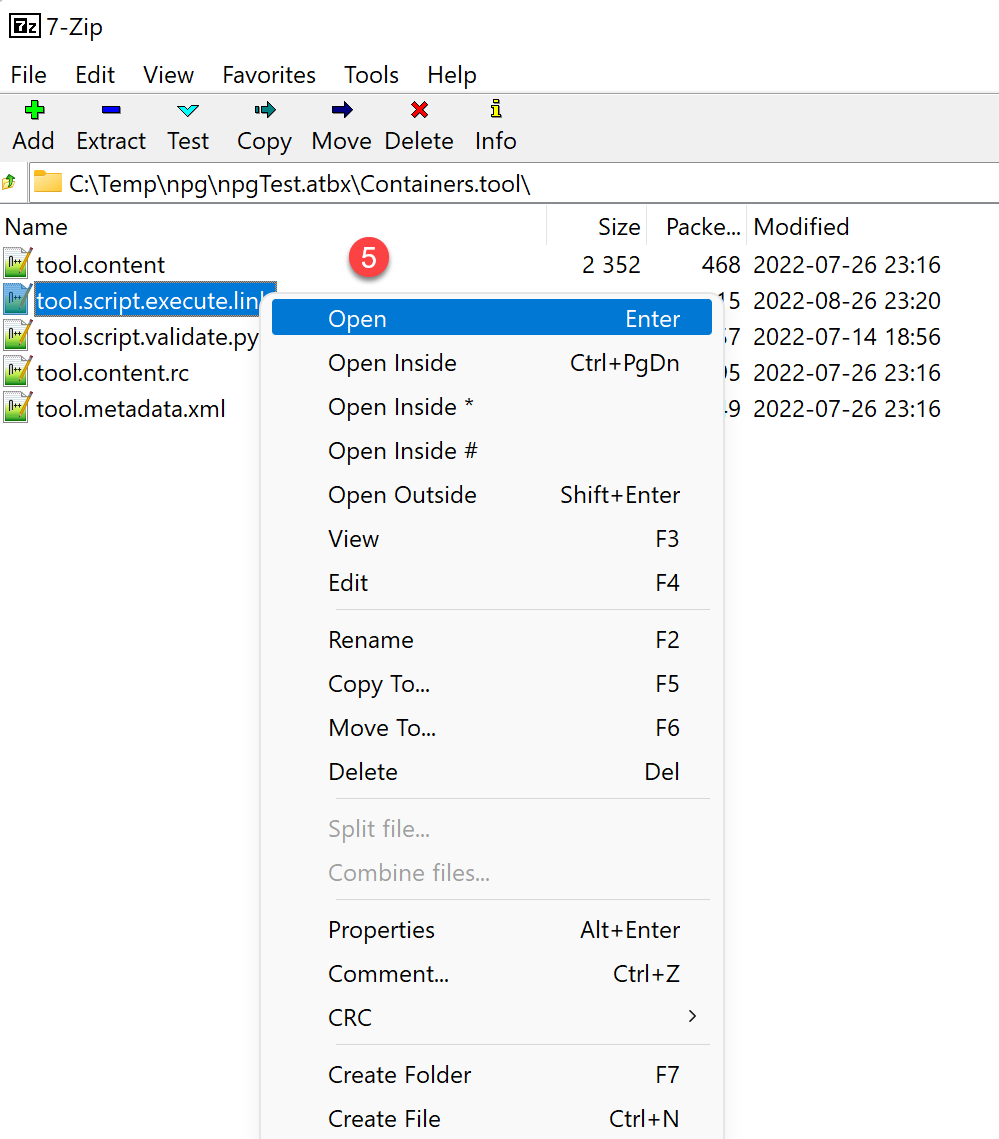Open the Edit menu in menu bar
The width and height of the screenshot is (999, 1139).
tap(95, 75)
